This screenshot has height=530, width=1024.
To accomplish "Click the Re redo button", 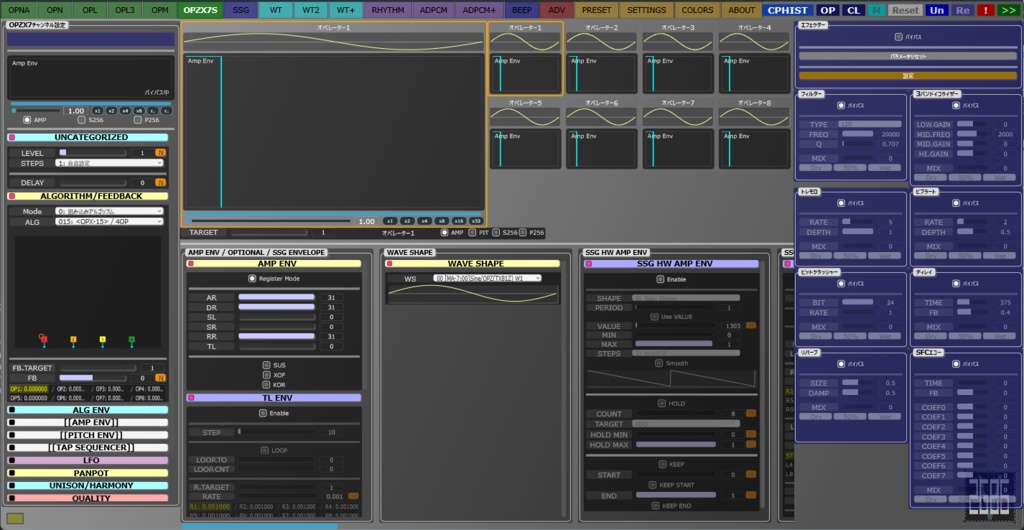I will pos(961,10).
